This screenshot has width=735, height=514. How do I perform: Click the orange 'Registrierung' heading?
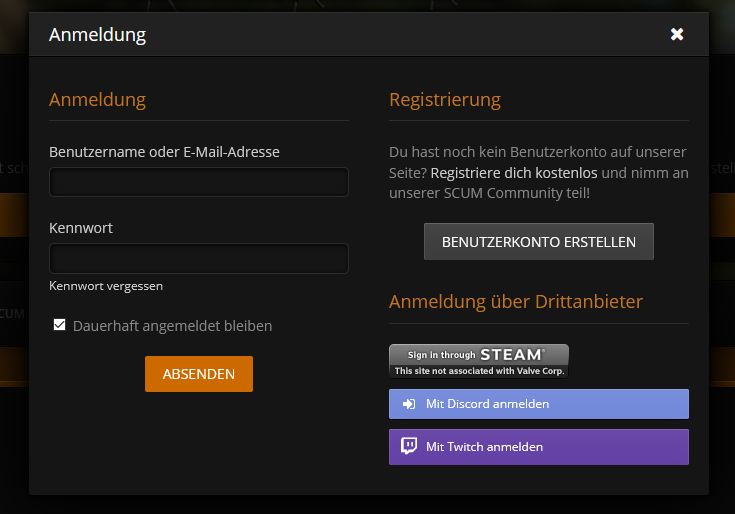click(445, 100)
